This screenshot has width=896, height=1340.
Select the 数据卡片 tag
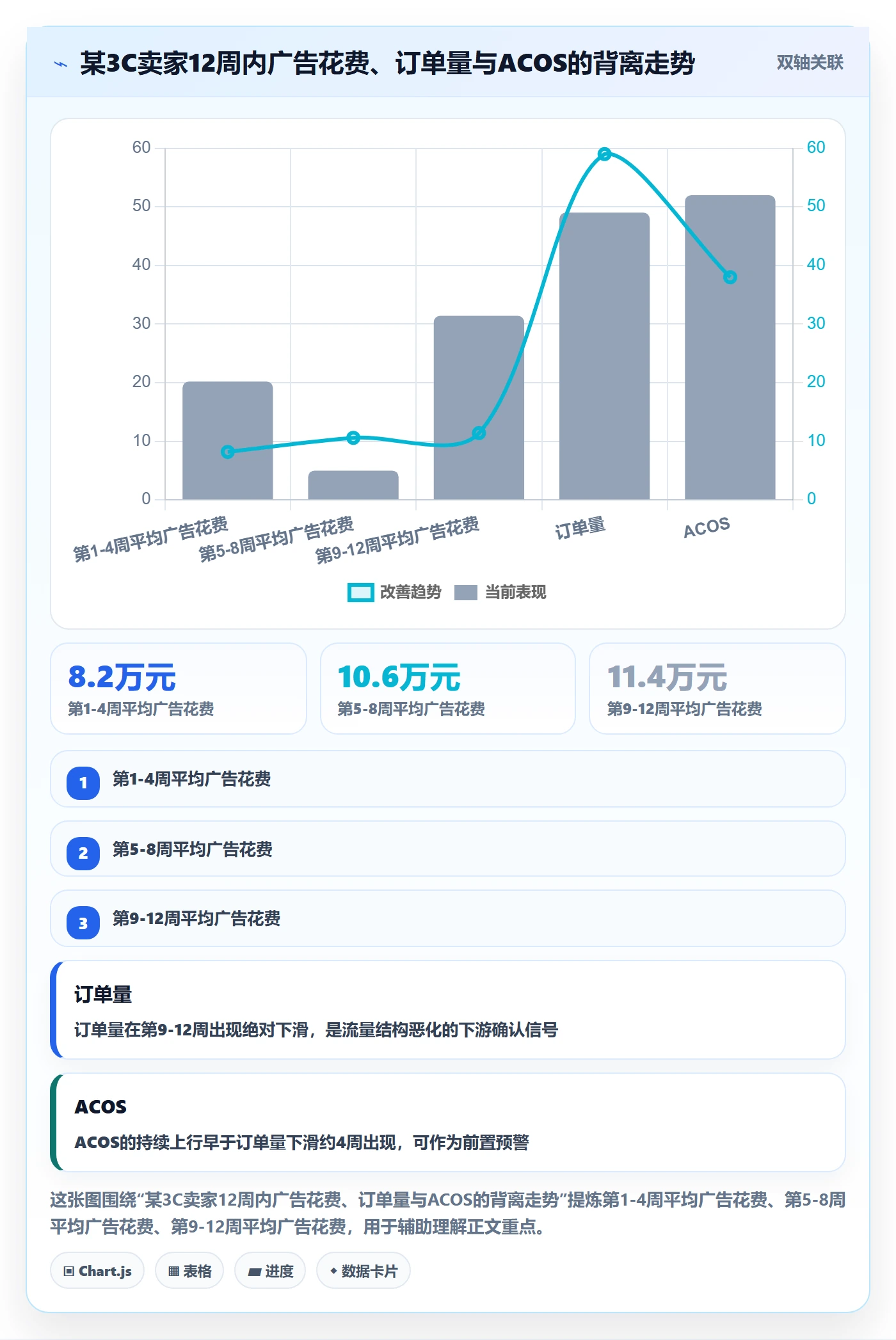coord(364,1271)
